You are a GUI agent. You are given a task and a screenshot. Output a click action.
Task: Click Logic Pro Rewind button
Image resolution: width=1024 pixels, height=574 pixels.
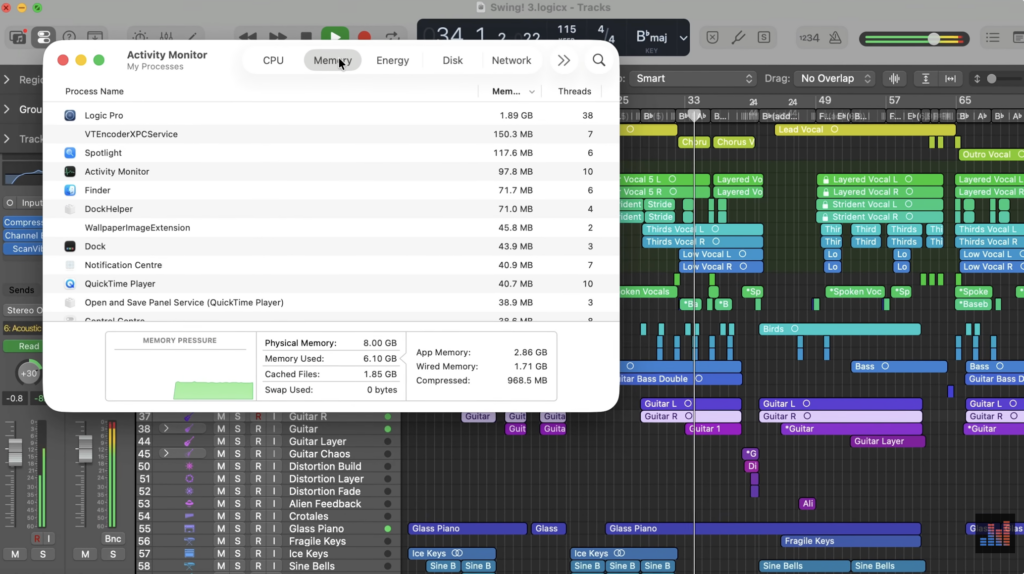[248, 37]
